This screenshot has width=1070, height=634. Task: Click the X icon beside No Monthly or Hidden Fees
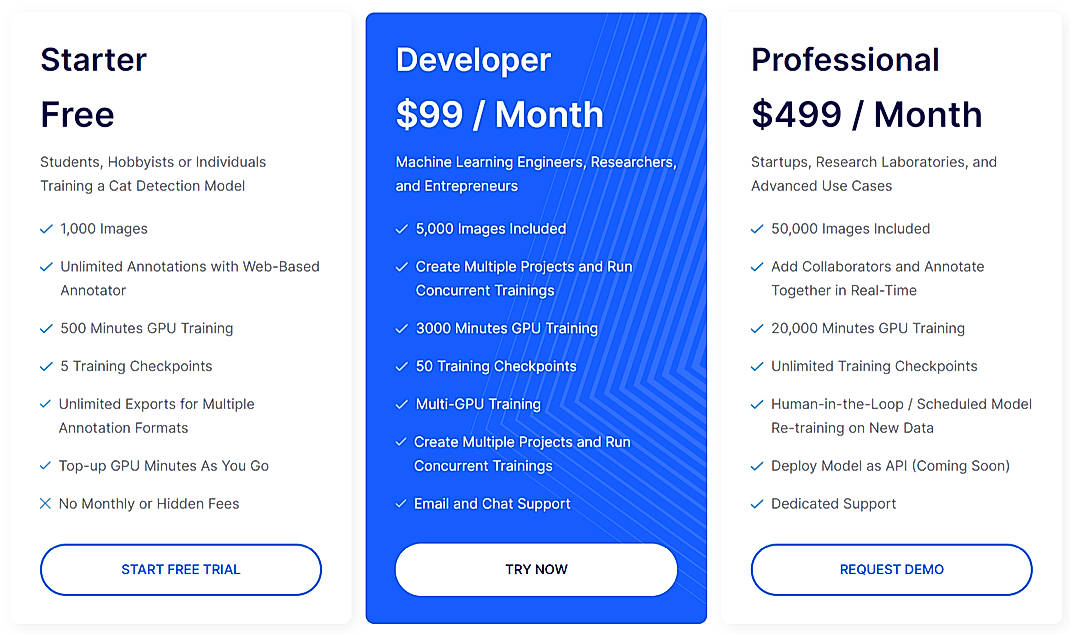46,504
